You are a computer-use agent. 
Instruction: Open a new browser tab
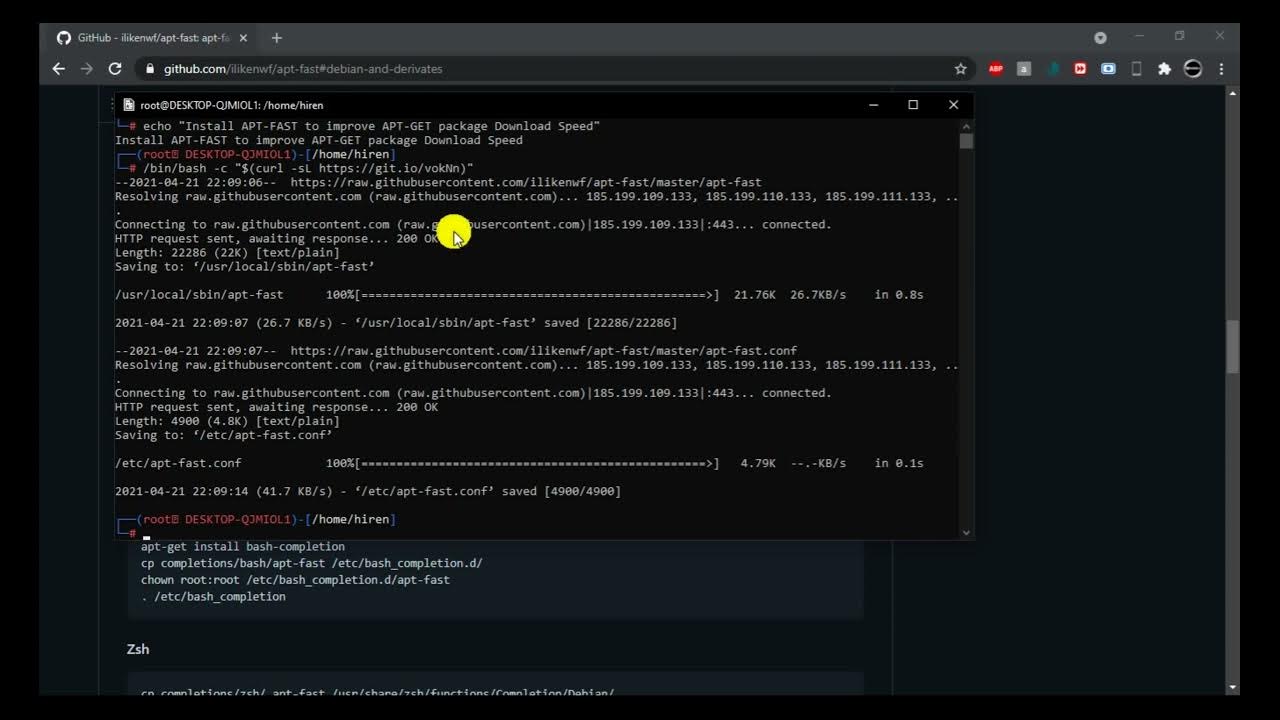point(276,38)
